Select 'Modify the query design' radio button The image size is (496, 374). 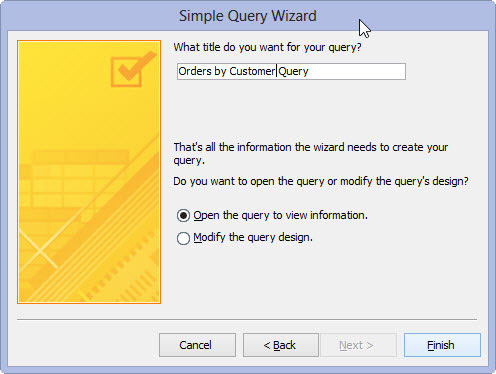[183, 238]
